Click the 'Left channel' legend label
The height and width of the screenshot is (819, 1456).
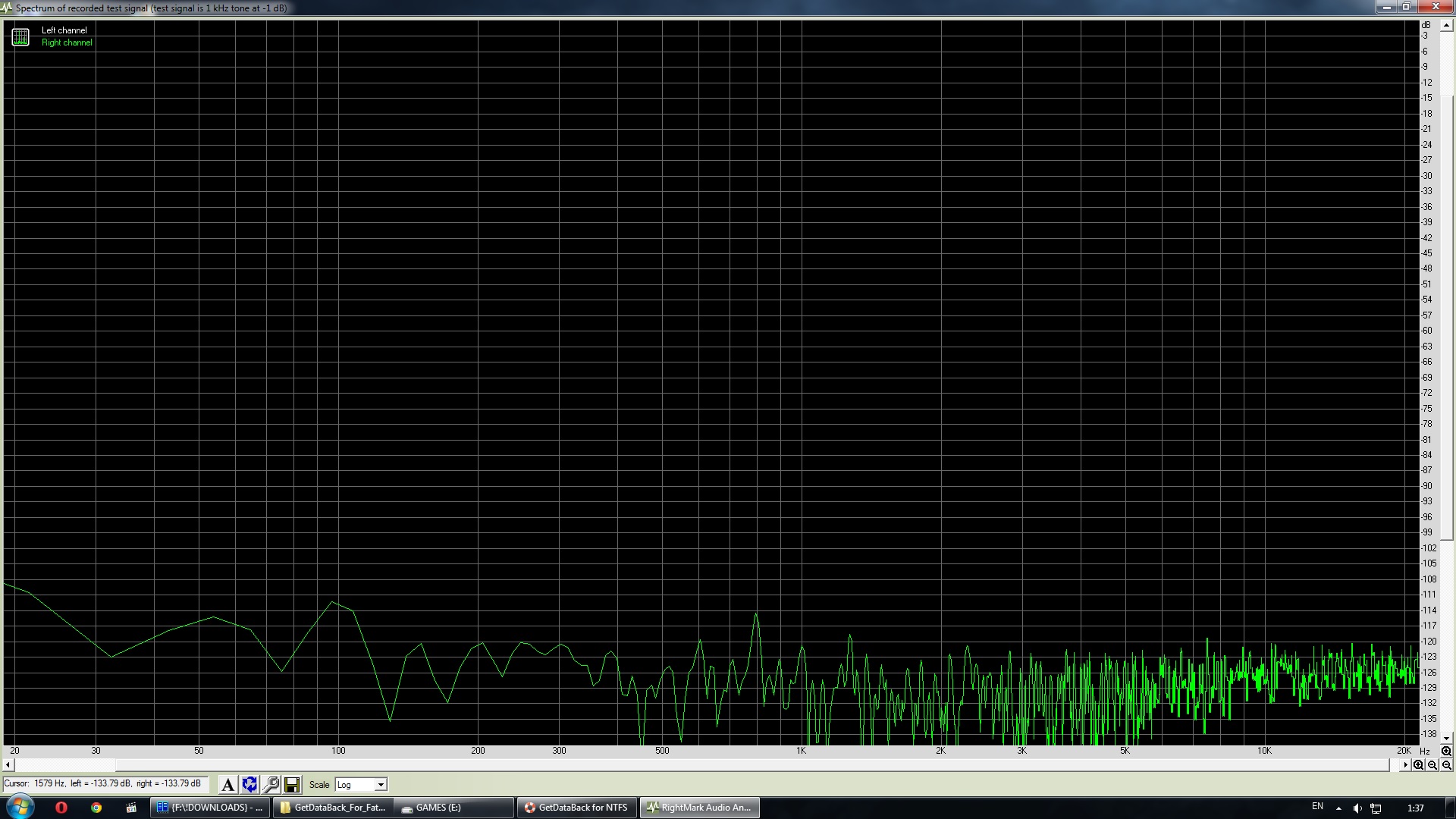(64, 30)
